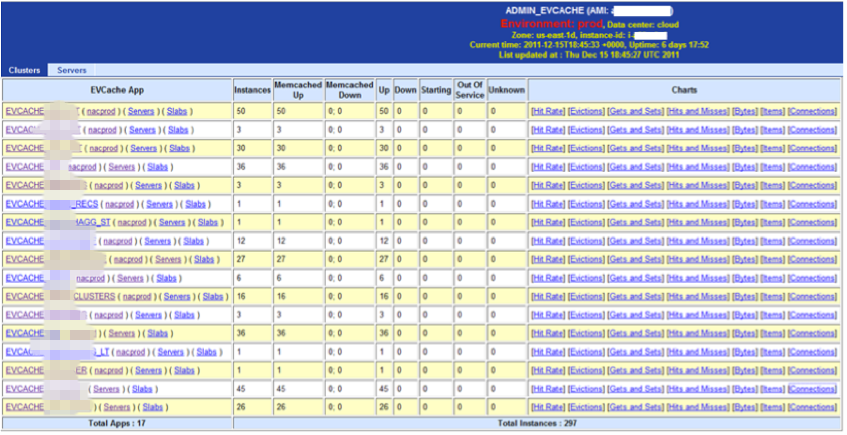Open Slabs link in the 45-instance row
The height and width of the screenshot is (435, 847).
pos(142,389)
